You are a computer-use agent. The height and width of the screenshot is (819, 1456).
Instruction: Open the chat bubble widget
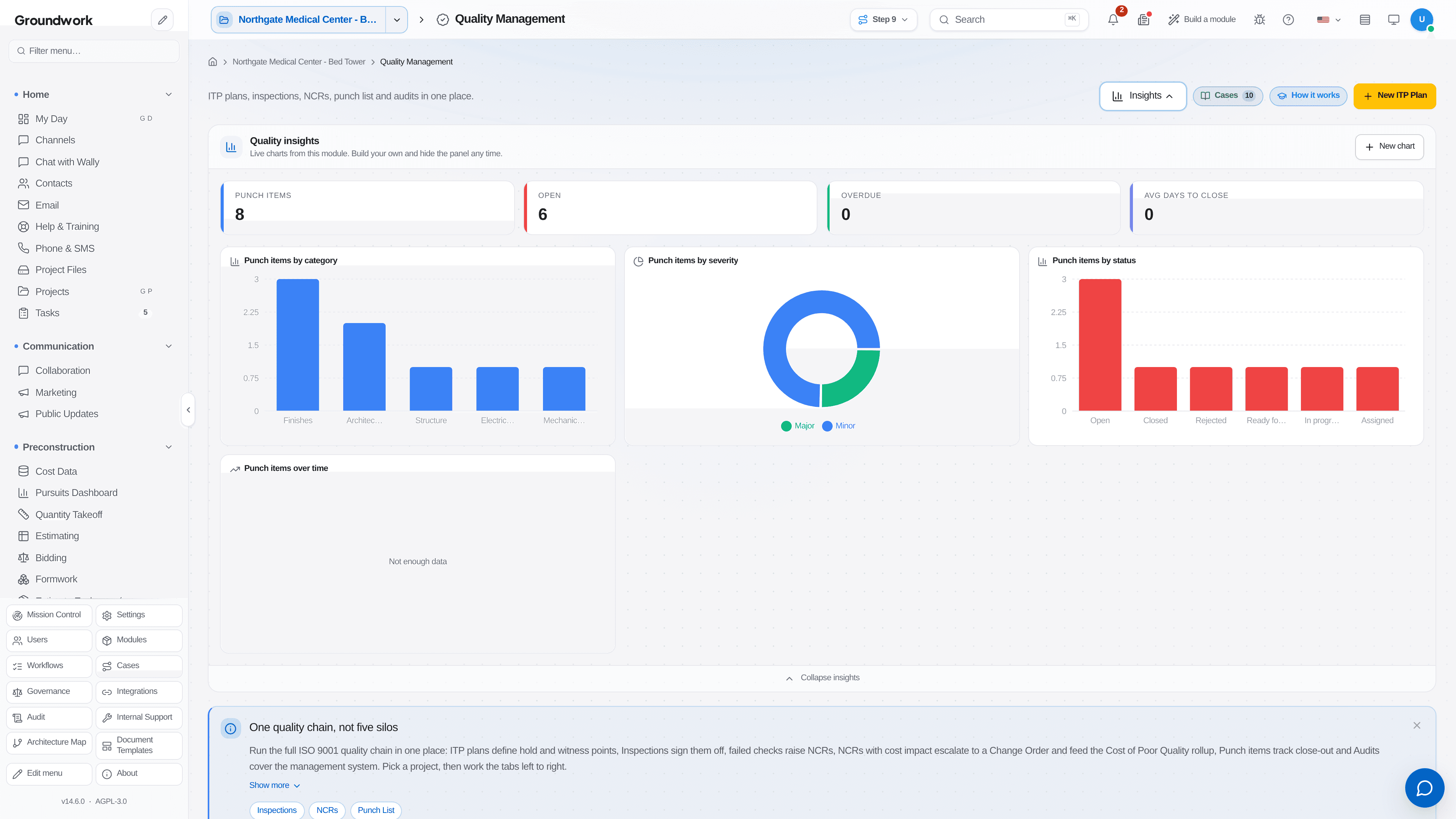(1425, 788)
